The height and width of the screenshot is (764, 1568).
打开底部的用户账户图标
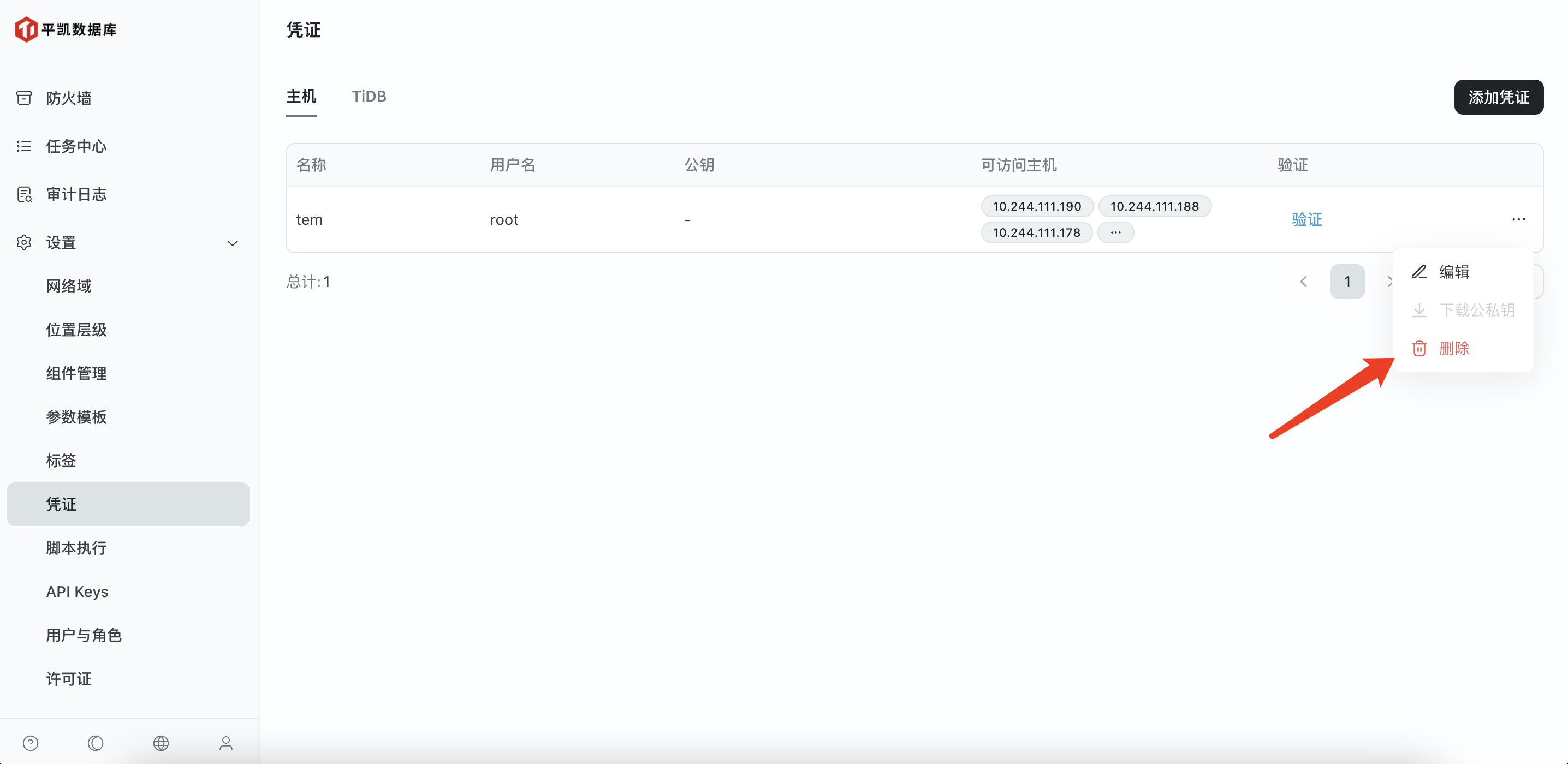(226, 743)
